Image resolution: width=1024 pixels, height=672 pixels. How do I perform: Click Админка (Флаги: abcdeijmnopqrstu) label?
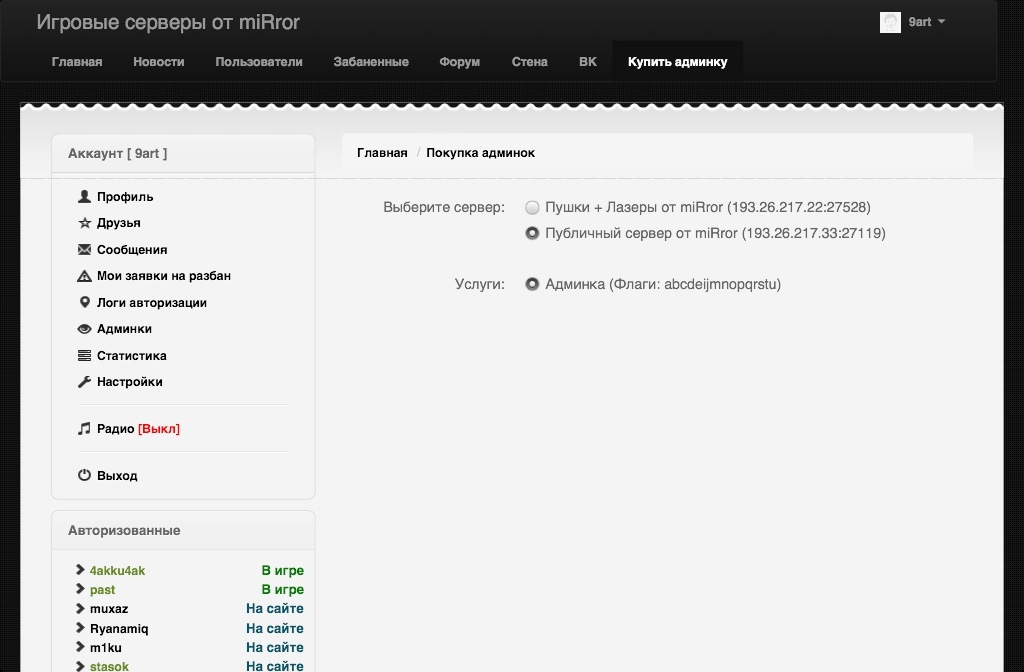click(663, 284)
